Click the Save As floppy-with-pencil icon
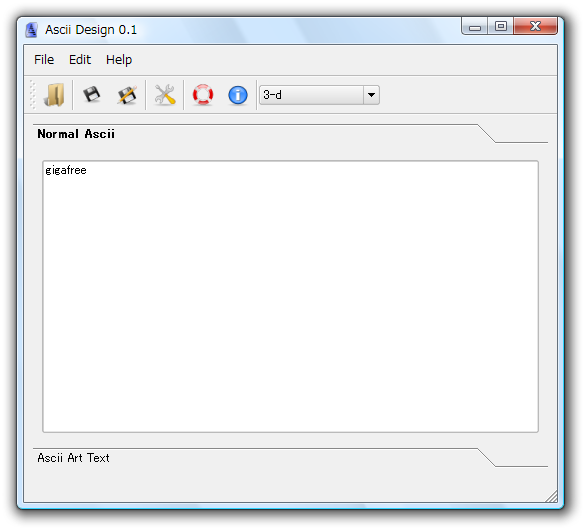This screenshot has width=586, height=531. click(127, 95)
